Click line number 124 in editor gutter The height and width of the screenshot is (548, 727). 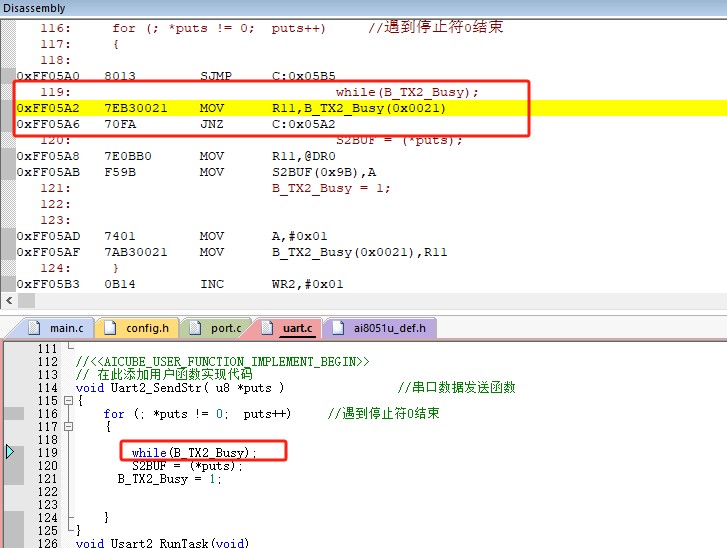[48, 517]
